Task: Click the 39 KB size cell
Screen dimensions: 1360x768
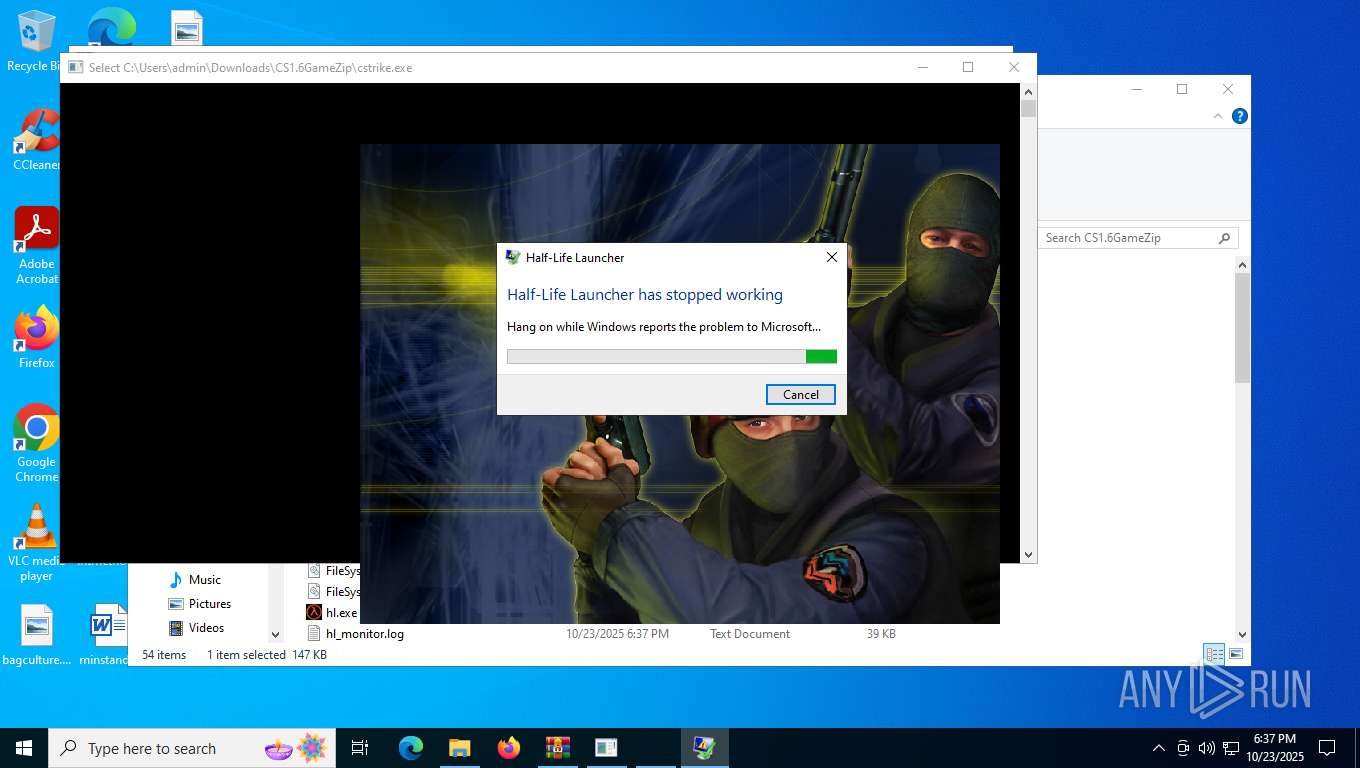Action: click(881, 634)
